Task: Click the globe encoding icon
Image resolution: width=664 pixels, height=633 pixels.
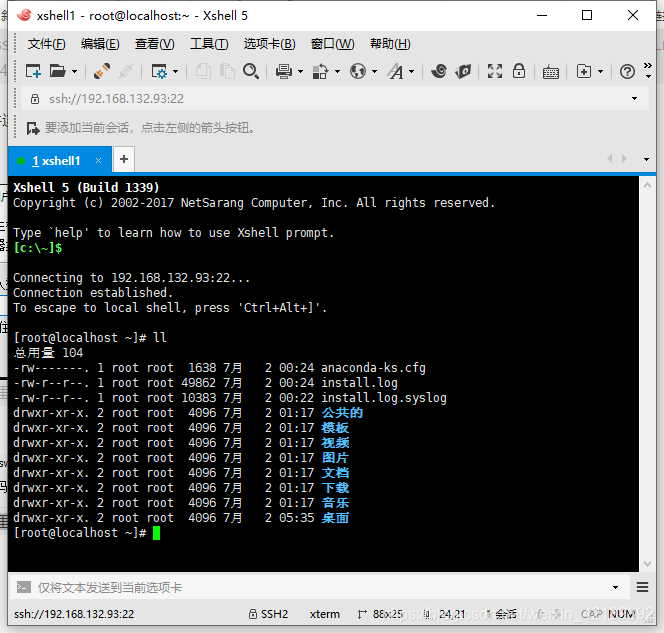Action: (x=358, y=71)
